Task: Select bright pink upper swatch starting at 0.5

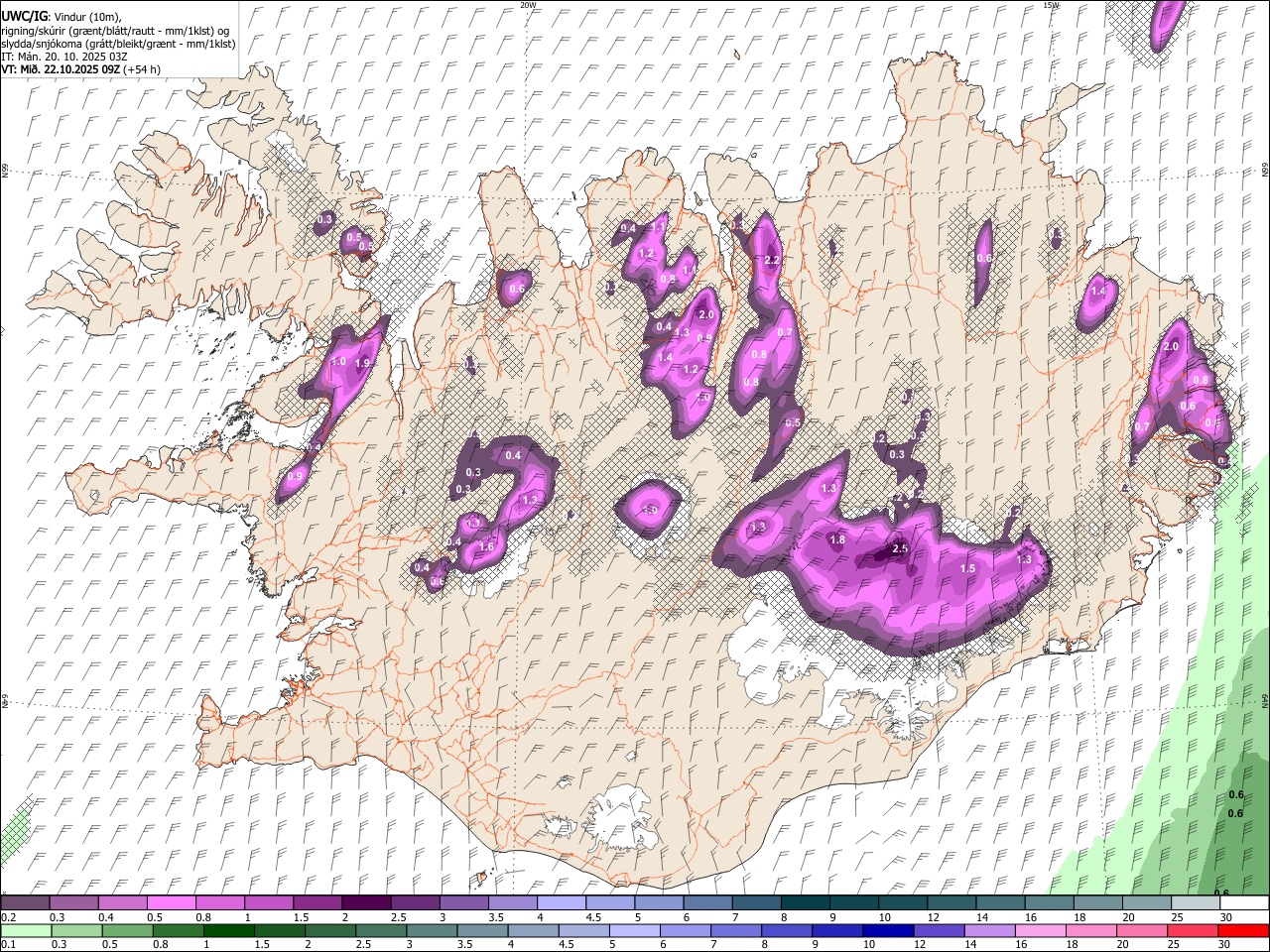Action: coord(171,903)
